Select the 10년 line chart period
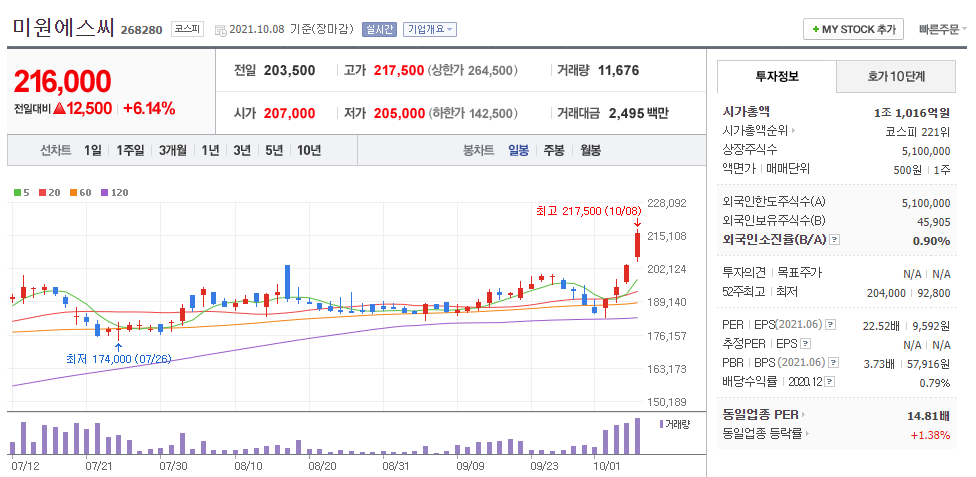 [x=309, y=150]
